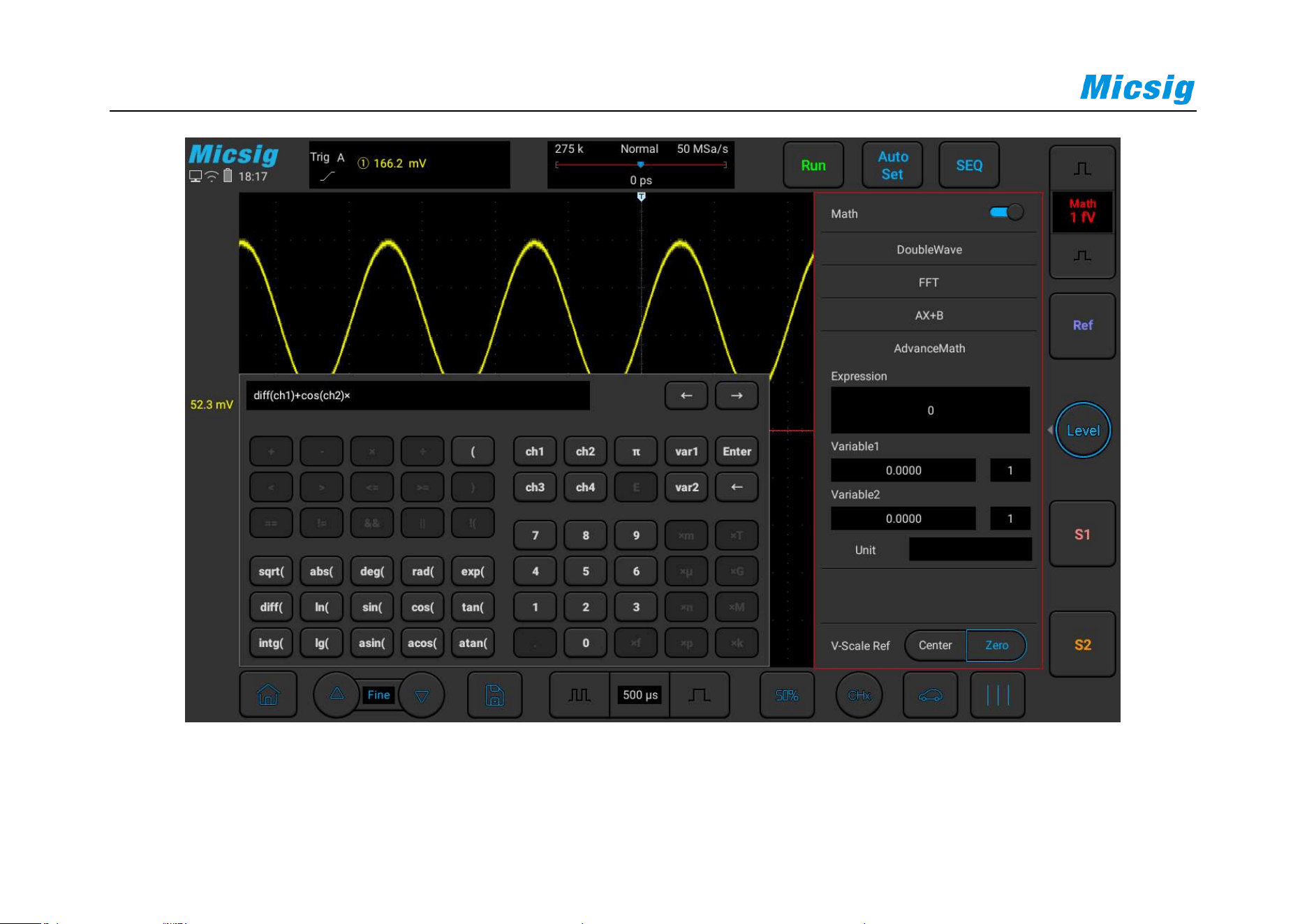Select AX+B math mode
Viewport: 1307px width, 924px height.
929,315
